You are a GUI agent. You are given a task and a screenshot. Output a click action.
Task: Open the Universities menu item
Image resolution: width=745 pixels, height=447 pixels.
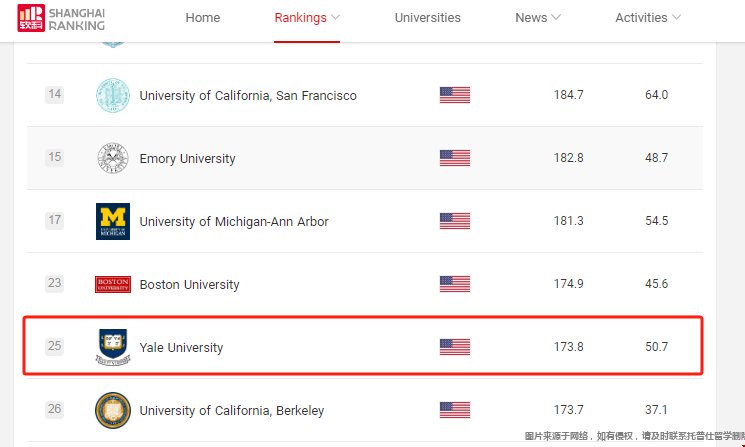(x=428, y=18)
